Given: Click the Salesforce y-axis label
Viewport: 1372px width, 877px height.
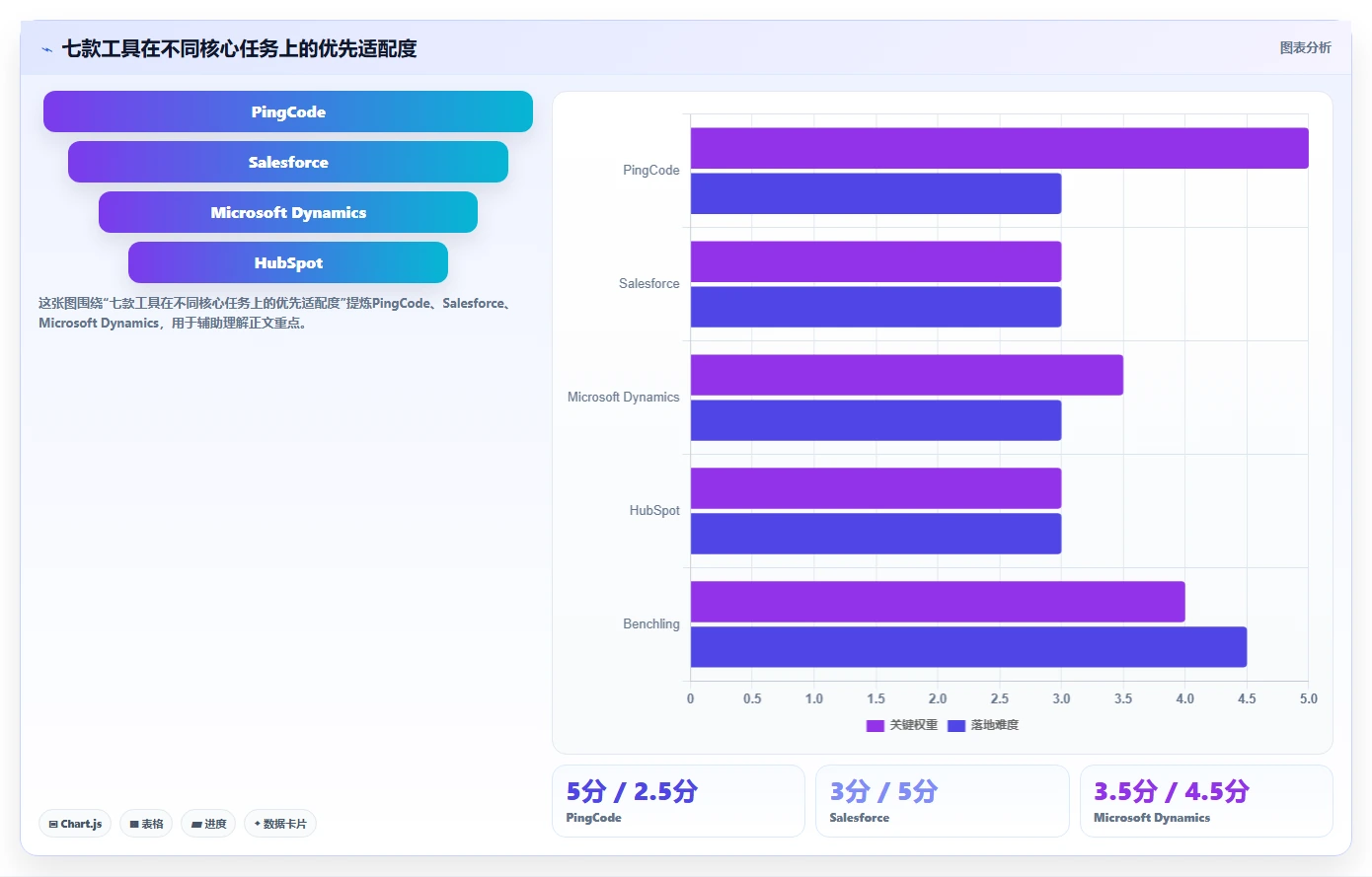Looking at the screenshot, I should pyautogui.click(x=648, y=284).
